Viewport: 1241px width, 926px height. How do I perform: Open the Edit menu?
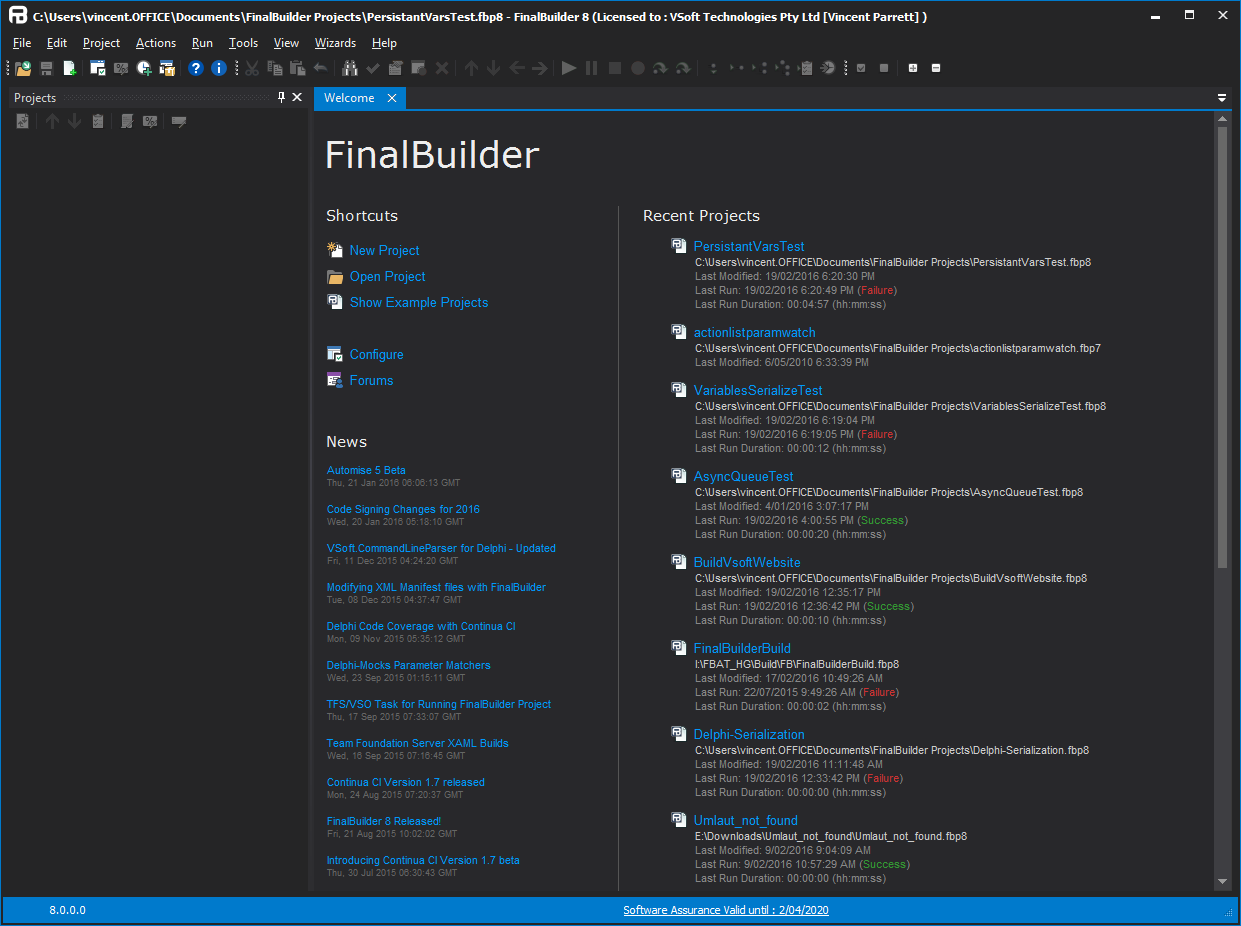tap(57, 43)
